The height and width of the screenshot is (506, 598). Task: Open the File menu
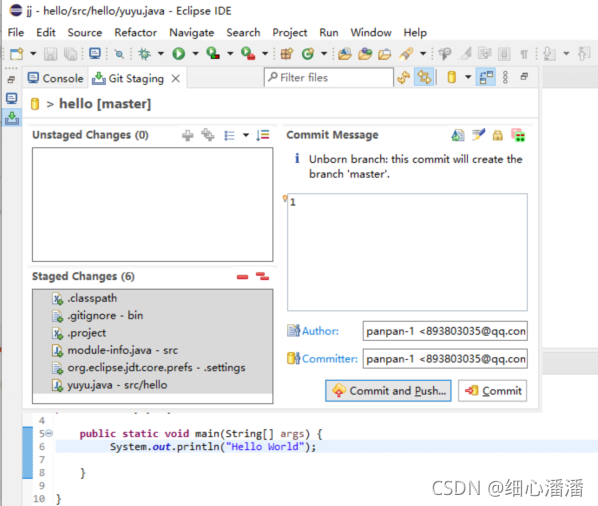pyautogui.click(x=16, y=33)
